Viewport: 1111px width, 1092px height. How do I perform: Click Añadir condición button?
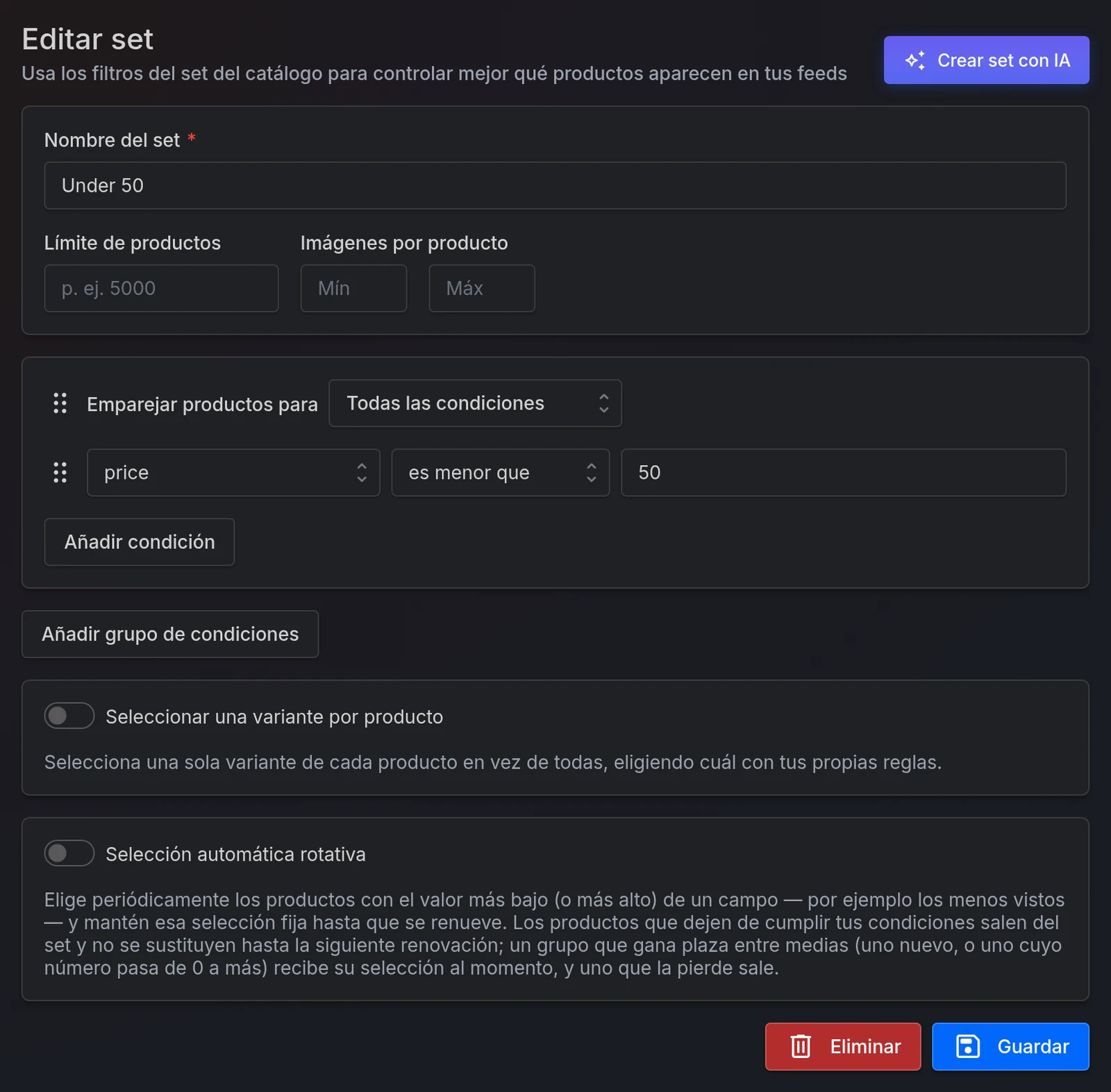point(140,542)
